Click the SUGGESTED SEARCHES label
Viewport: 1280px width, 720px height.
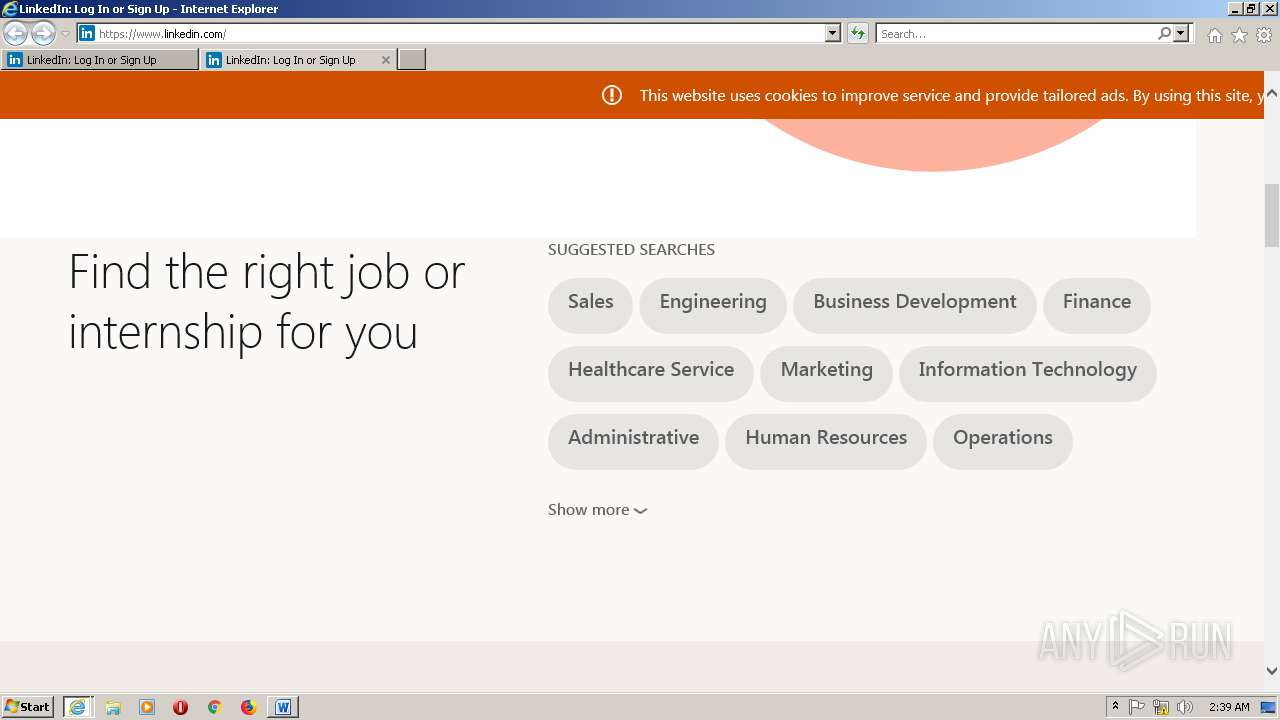pos(631,250)
